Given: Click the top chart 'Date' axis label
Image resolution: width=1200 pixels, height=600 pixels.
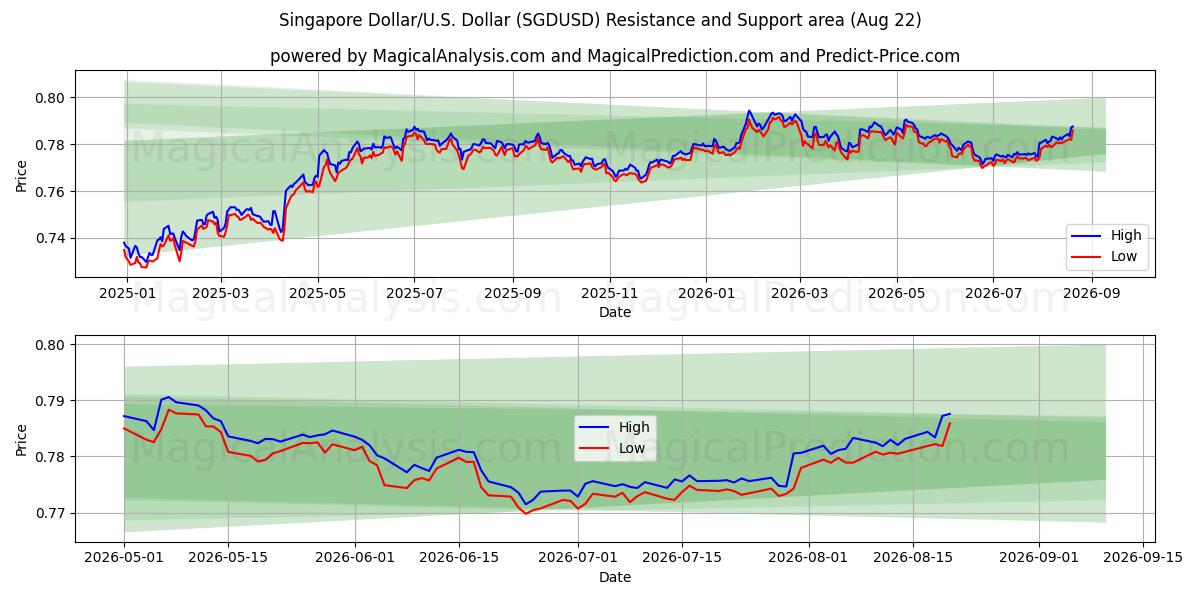Looking at the screenshot, I should pyautogui.click(x=615, y=312).
